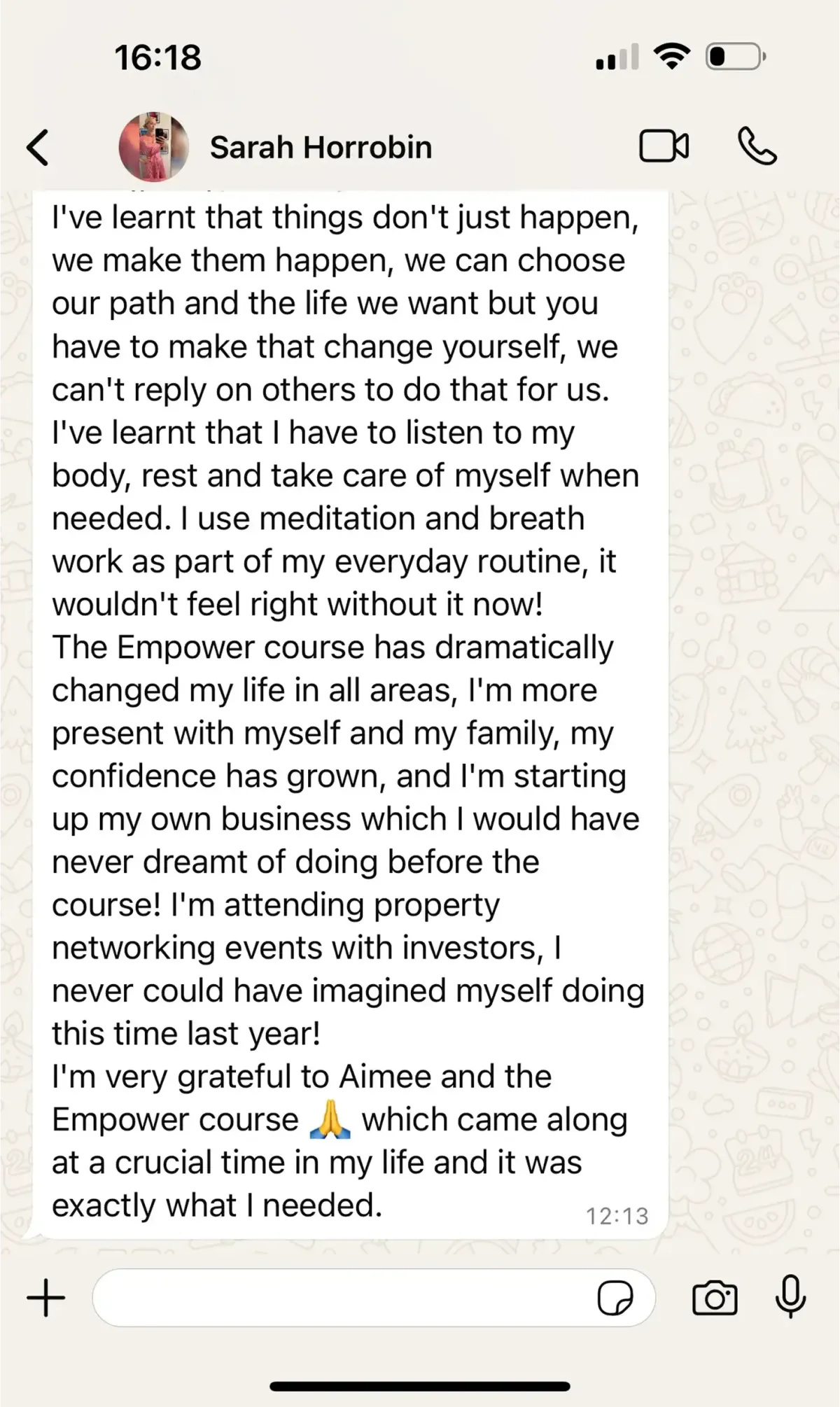Tap the Wi-Fi status icon
This screenshot has height=1407, width=840.
[672, 56]
